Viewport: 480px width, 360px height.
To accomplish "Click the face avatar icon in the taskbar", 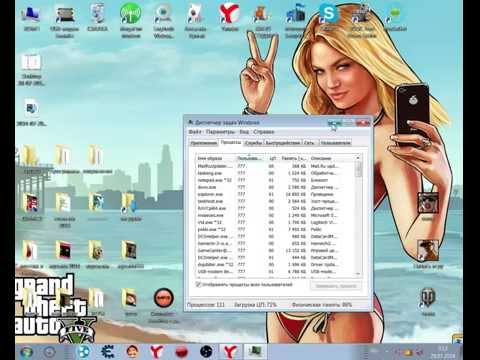I will coord(132,351).
